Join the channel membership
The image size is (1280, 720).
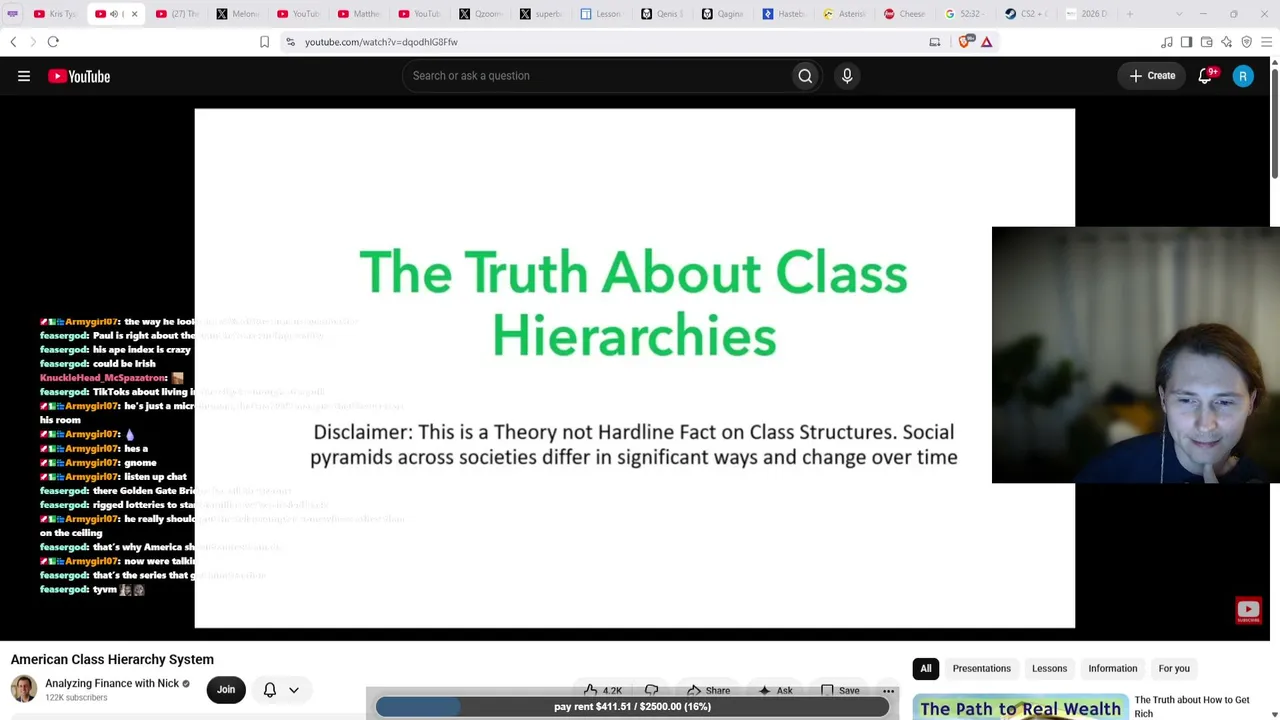coord(226,690)
